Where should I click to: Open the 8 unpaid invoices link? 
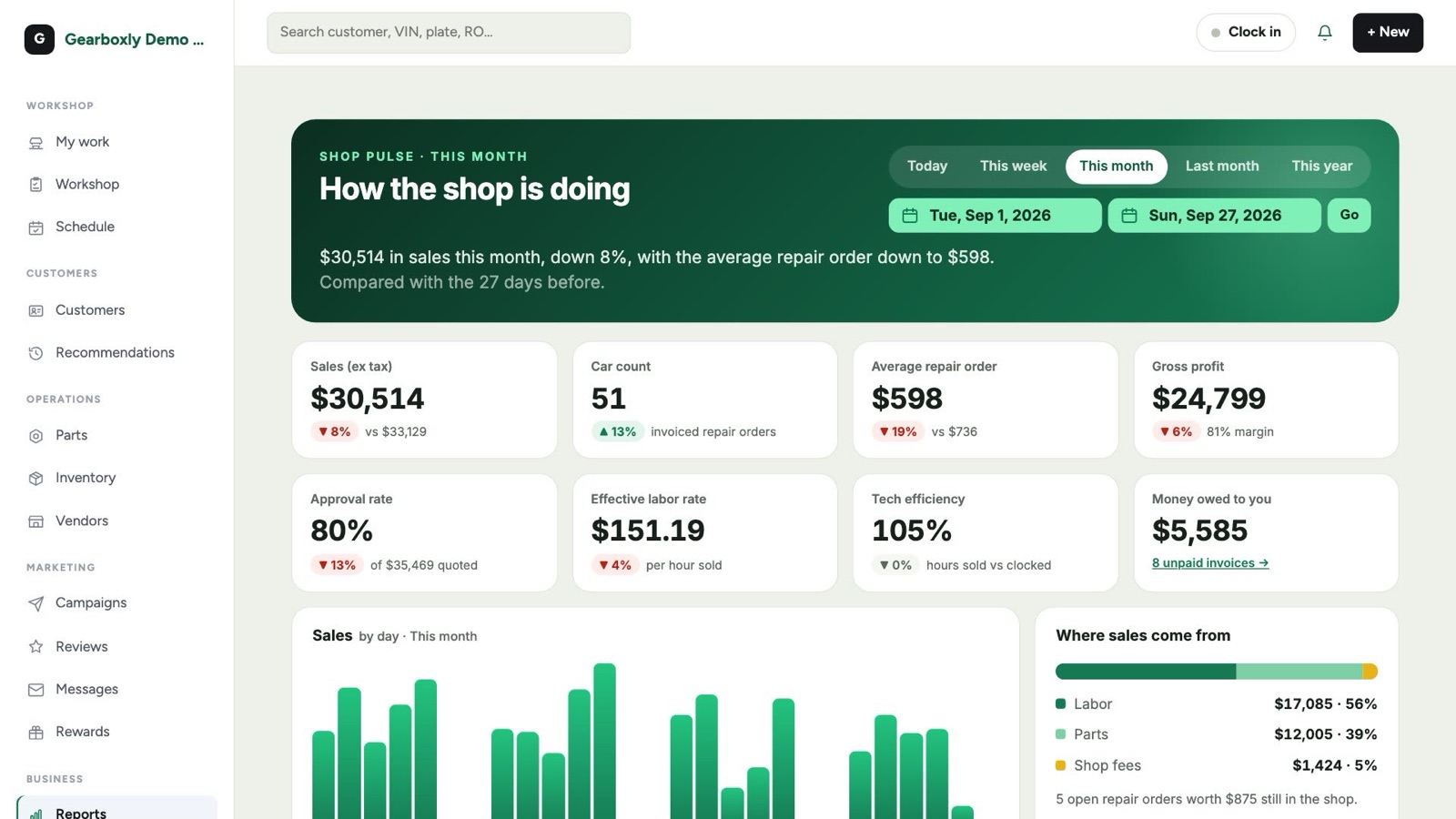[x=1209, y=563]
